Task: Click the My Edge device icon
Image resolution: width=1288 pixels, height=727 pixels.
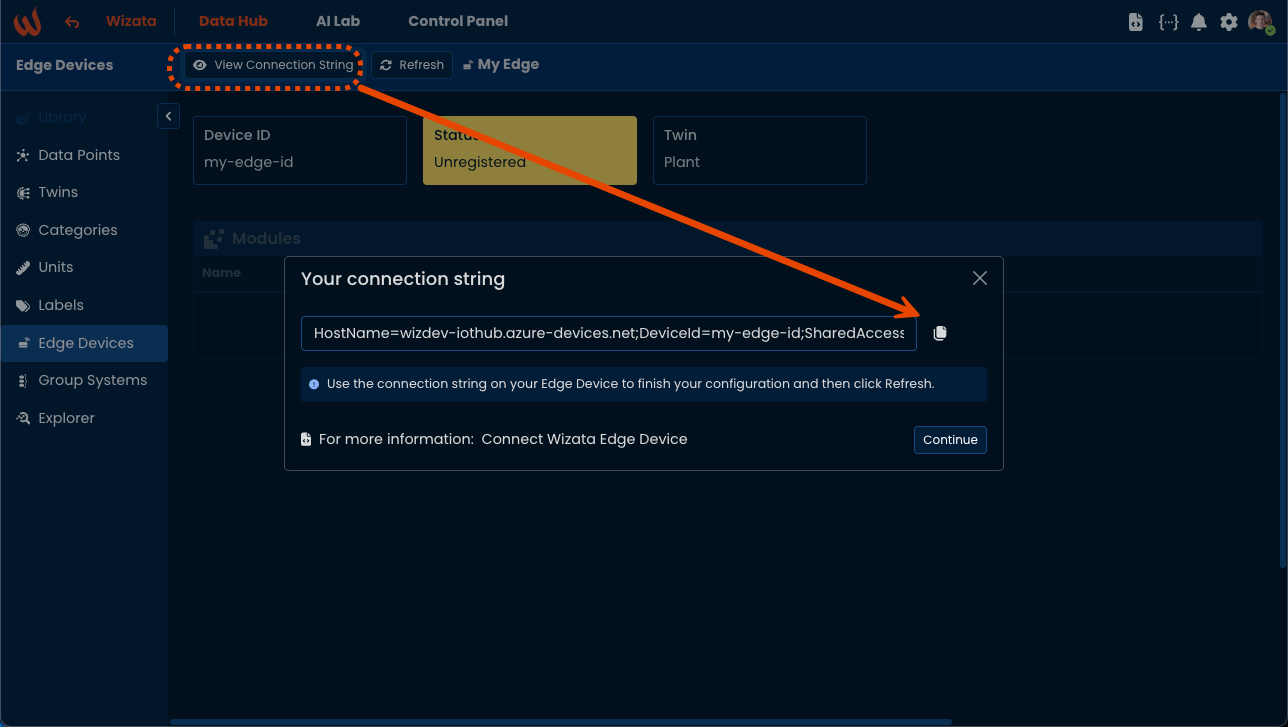Action: point(468,65)
